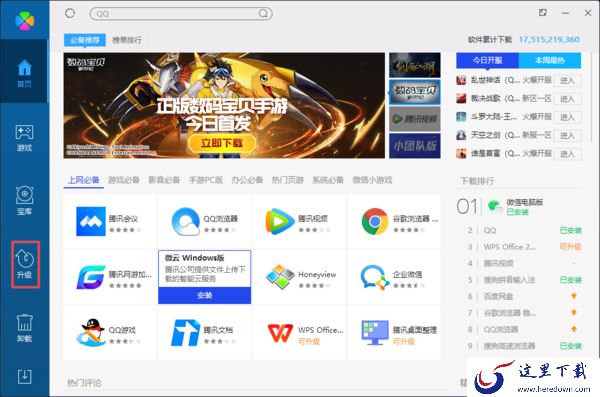Click the 安装 button for 微云 Windows版
Image resolution: width=600 pixels, height=397 pixels.
click(205, 296)
